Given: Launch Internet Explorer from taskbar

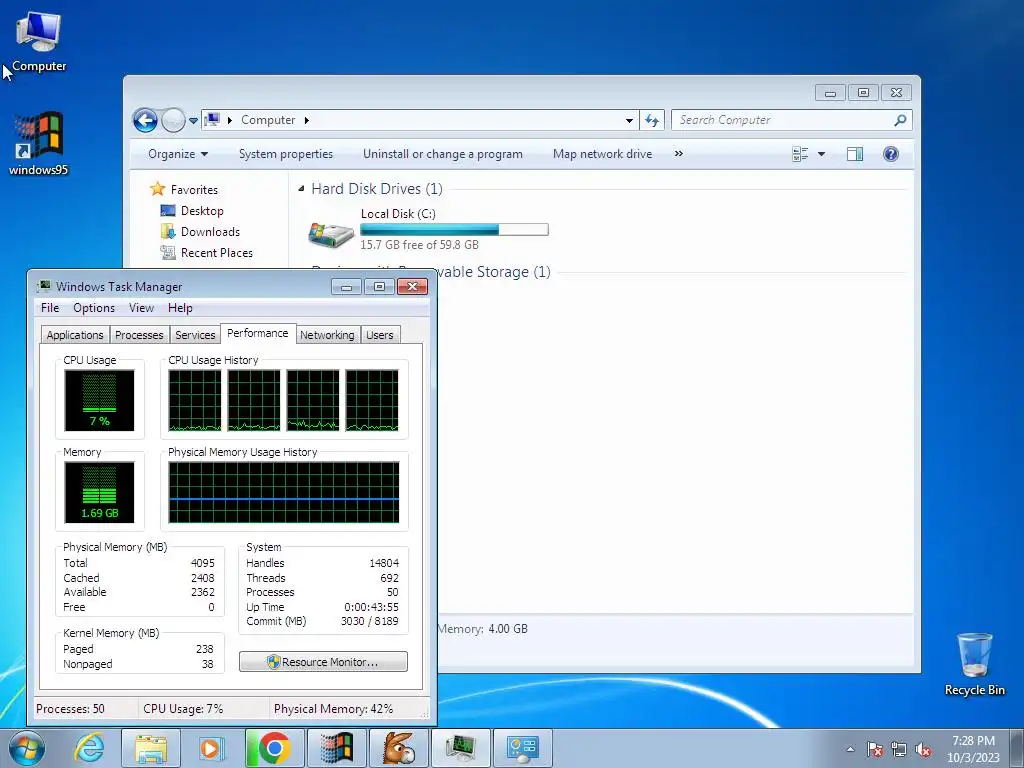Looking at the screenshot, I should point(89,748).
